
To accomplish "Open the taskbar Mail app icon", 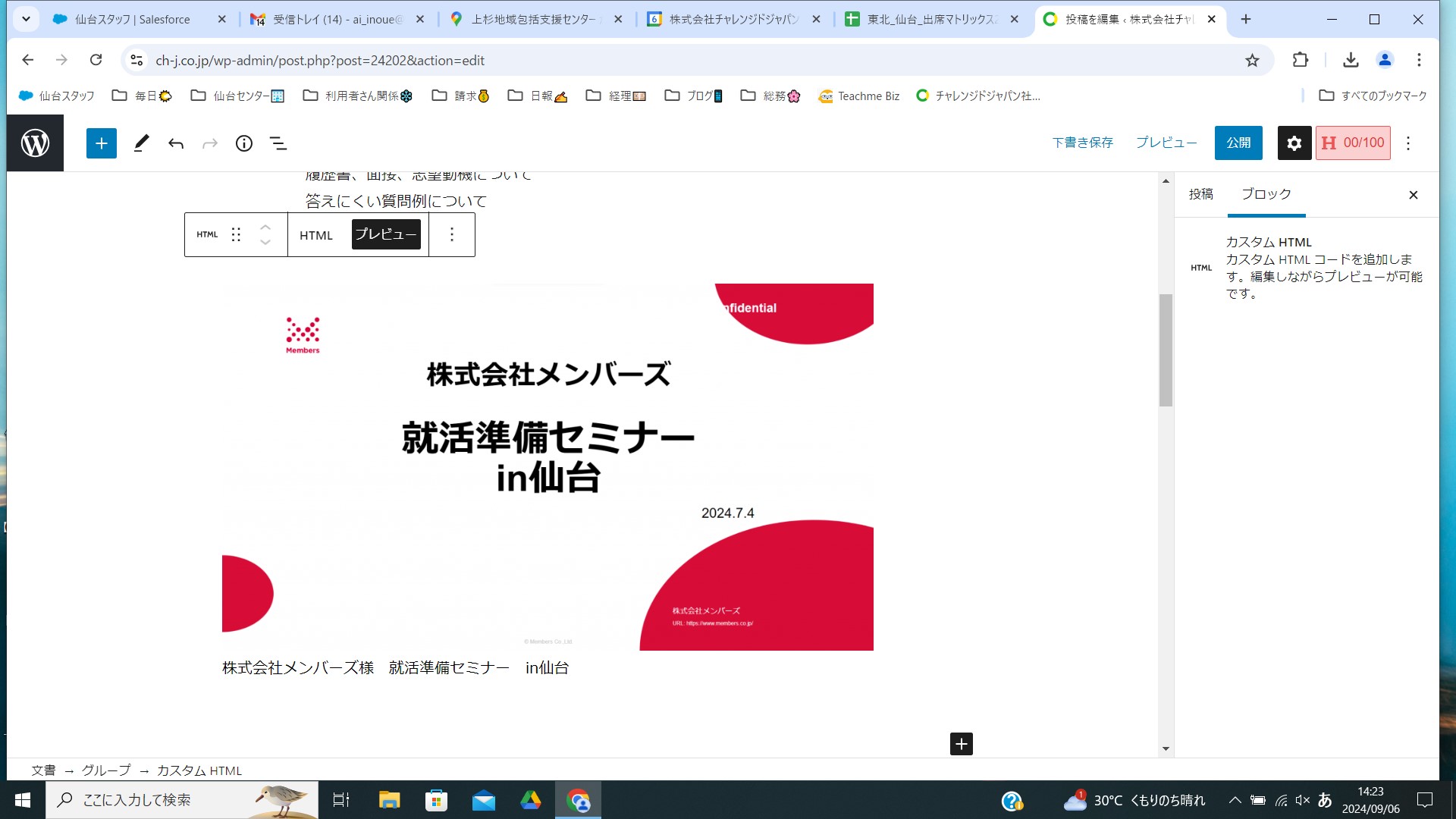I will [483, 800].
